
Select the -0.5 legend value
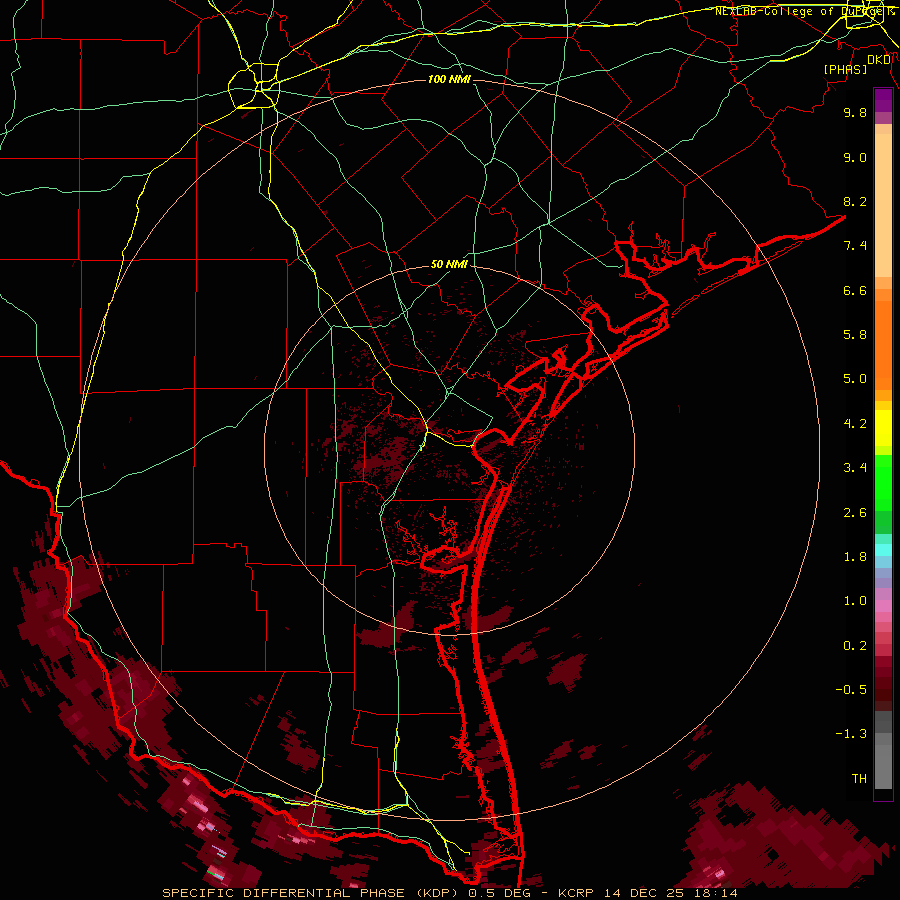coord(851,690)
